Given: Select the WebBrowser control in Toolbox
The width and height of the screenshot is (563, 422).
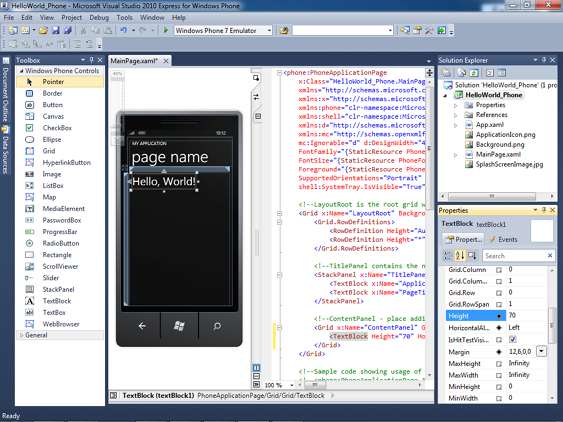Looking at the screenshot, I should tap(60, 324).
